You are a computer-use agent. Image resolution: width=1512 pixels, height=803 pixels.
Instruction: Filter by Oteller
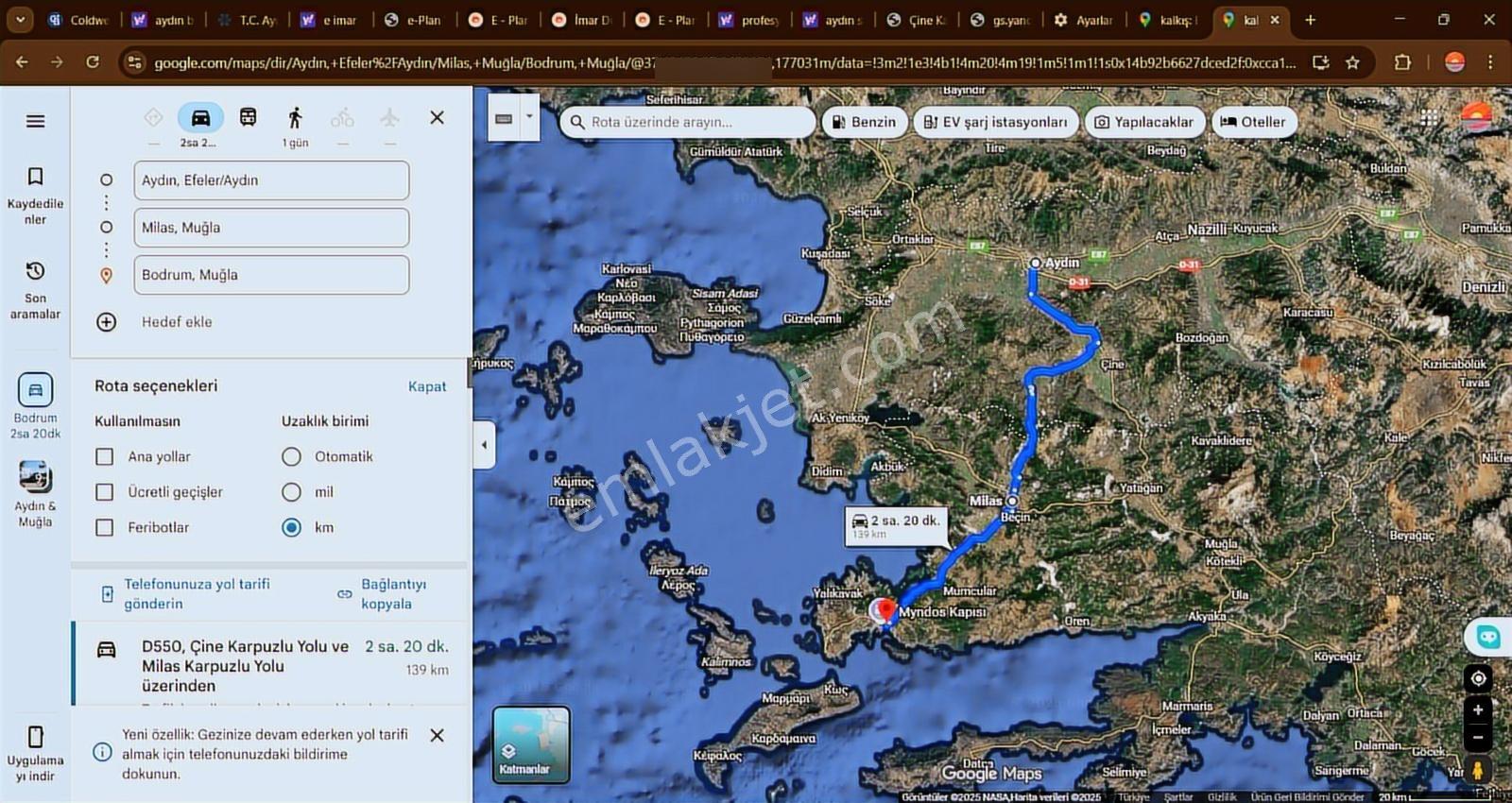point(1252,122)
